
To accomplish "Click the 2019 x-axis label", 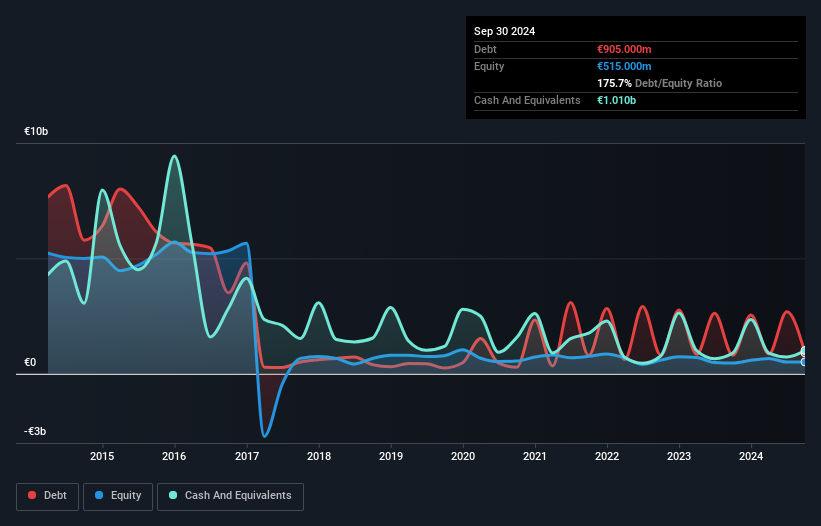I will (x=391, y=456).
